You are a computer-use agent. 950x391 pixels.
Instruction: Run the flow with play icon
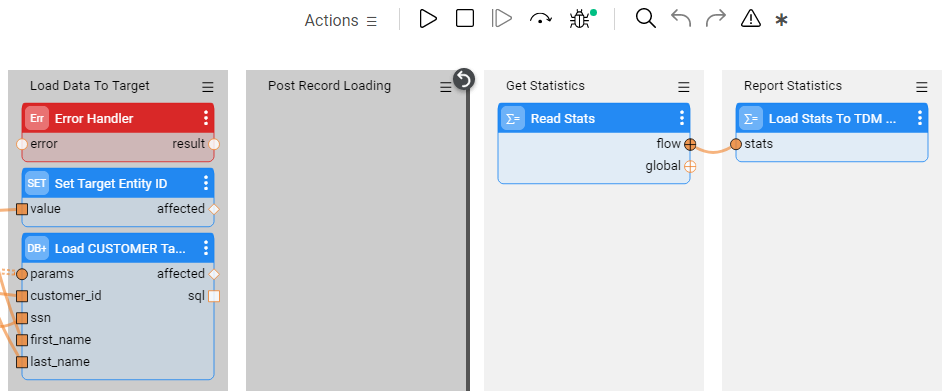pos(428,19)
